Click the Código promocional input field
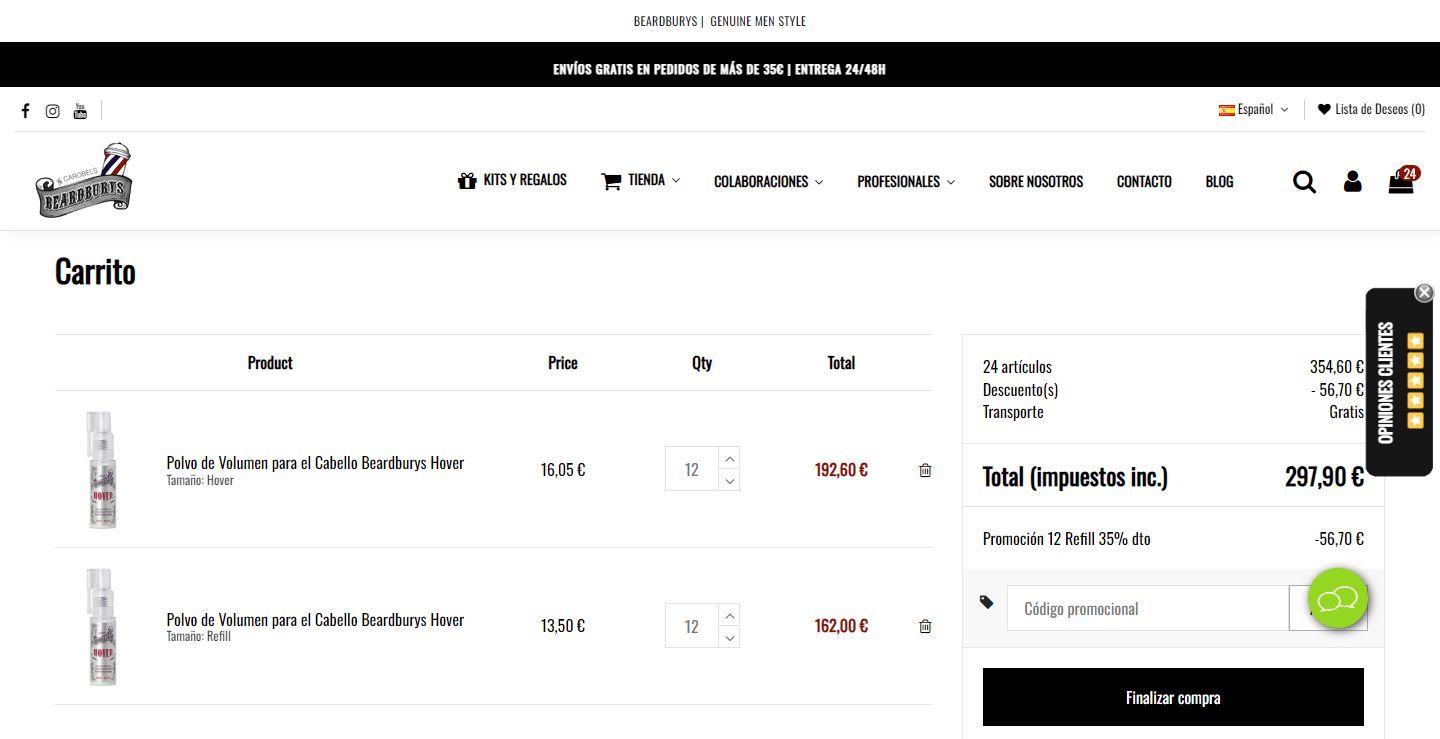 click(1147, 608)
